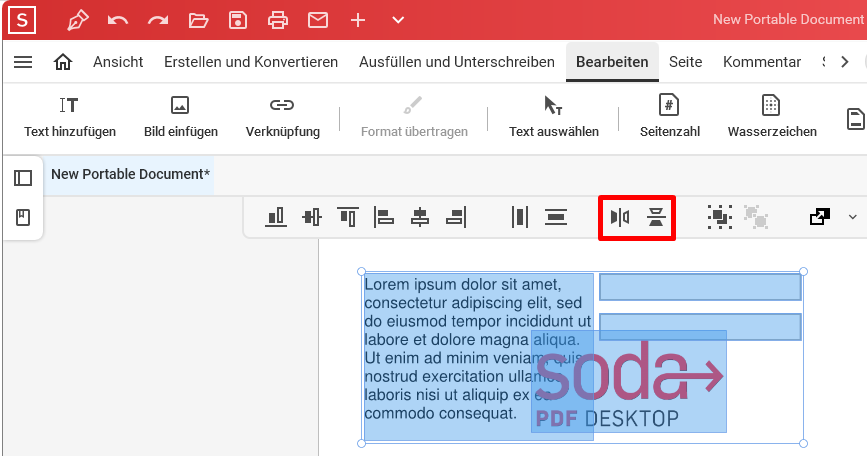Screen dimensions: 867x456
Task: Save the document with the disk icon
Action: point(238,20)
